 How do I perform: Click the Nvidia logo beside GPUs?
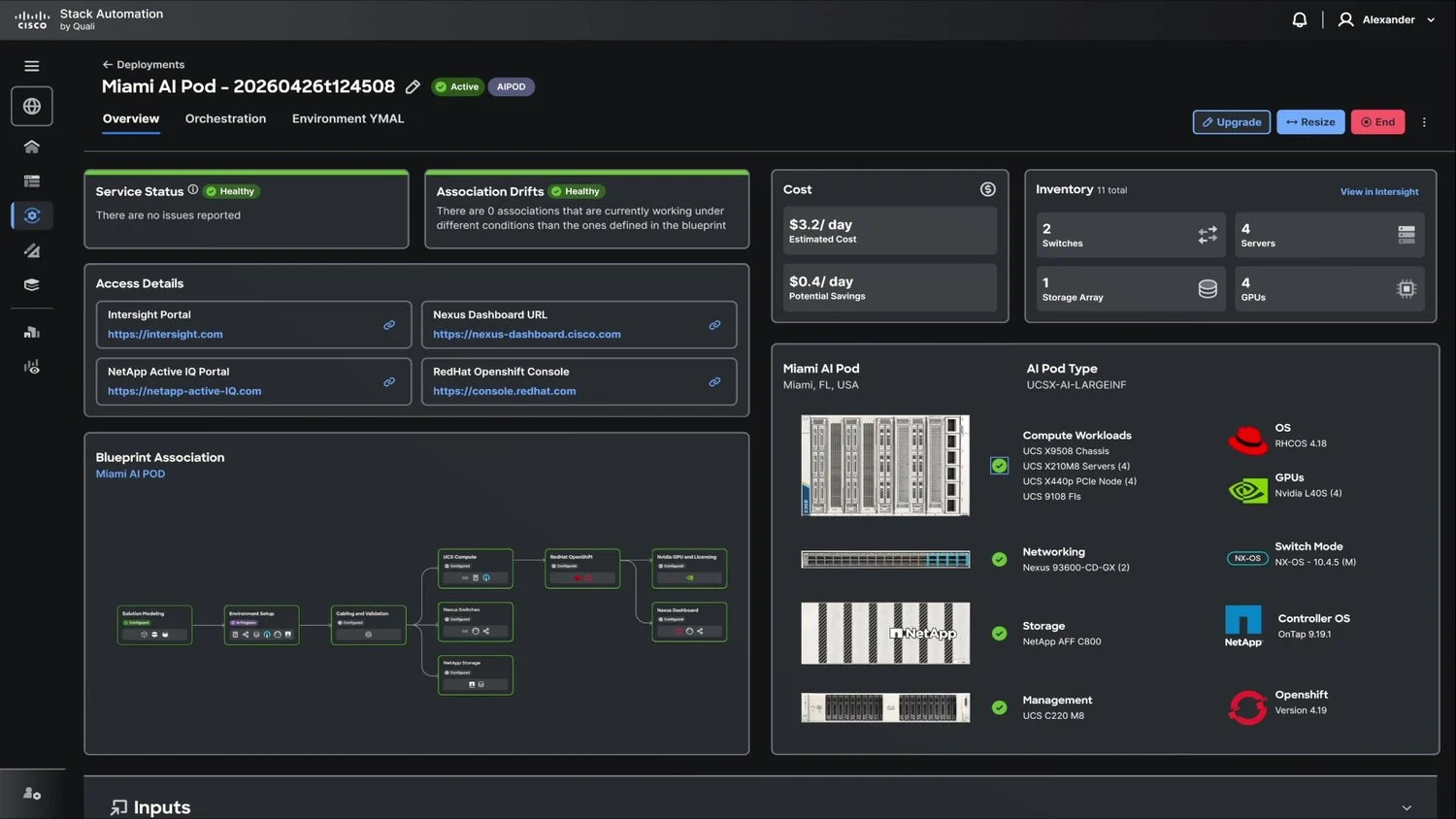pos(1247,490)
